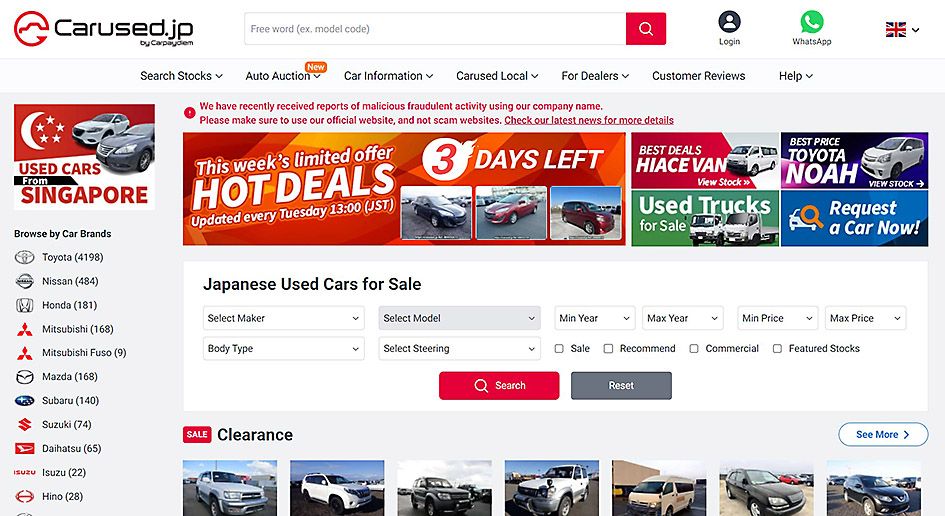Image resolution: width=945 pixels, height=516 pixels.
Task: Tick the Sale checkbox
Action: [559, 348]
